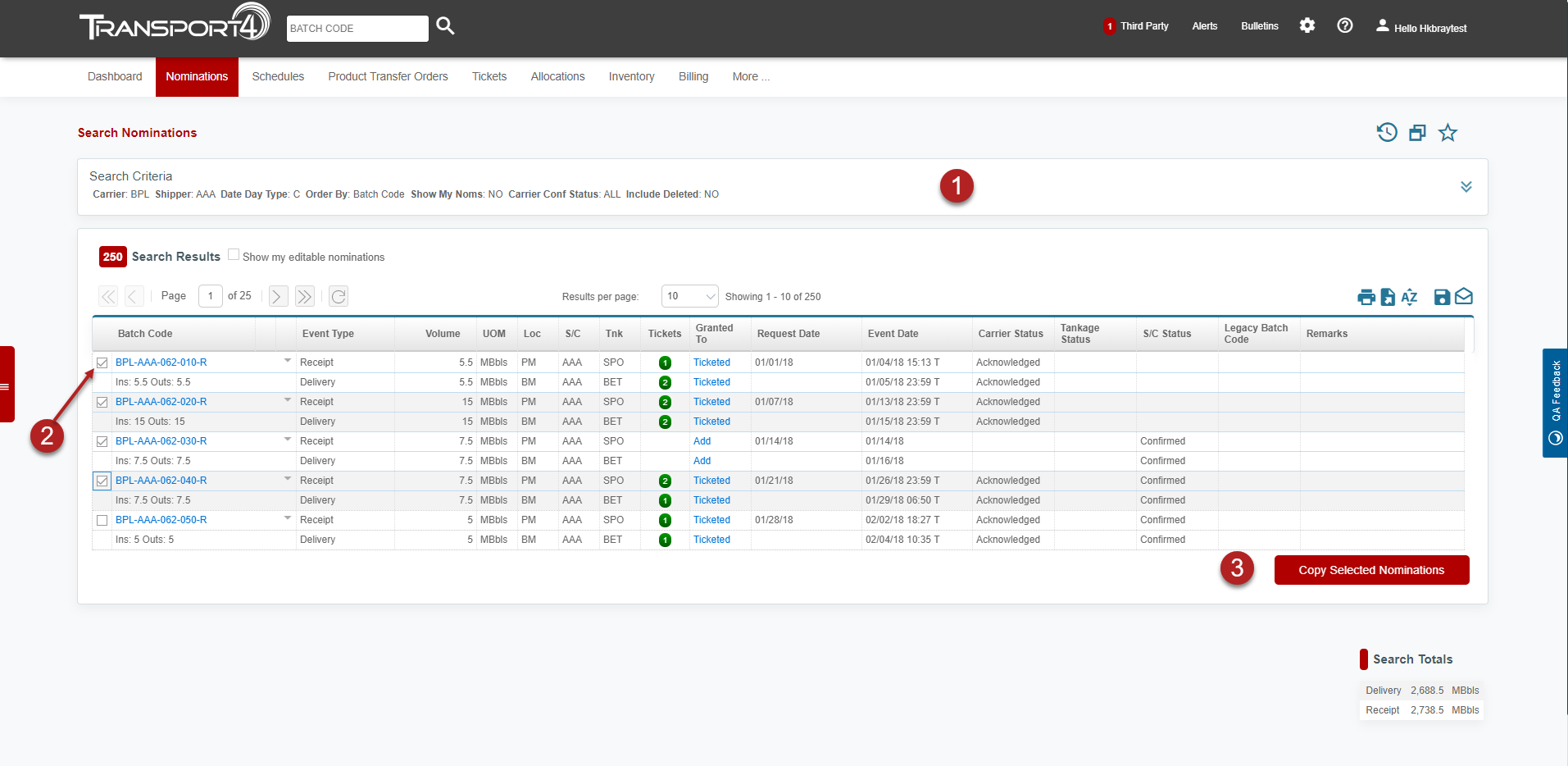Refresh the results grid
This screenshot has width=1568, height=766.
pyautogui.click(x=339, y=296)
